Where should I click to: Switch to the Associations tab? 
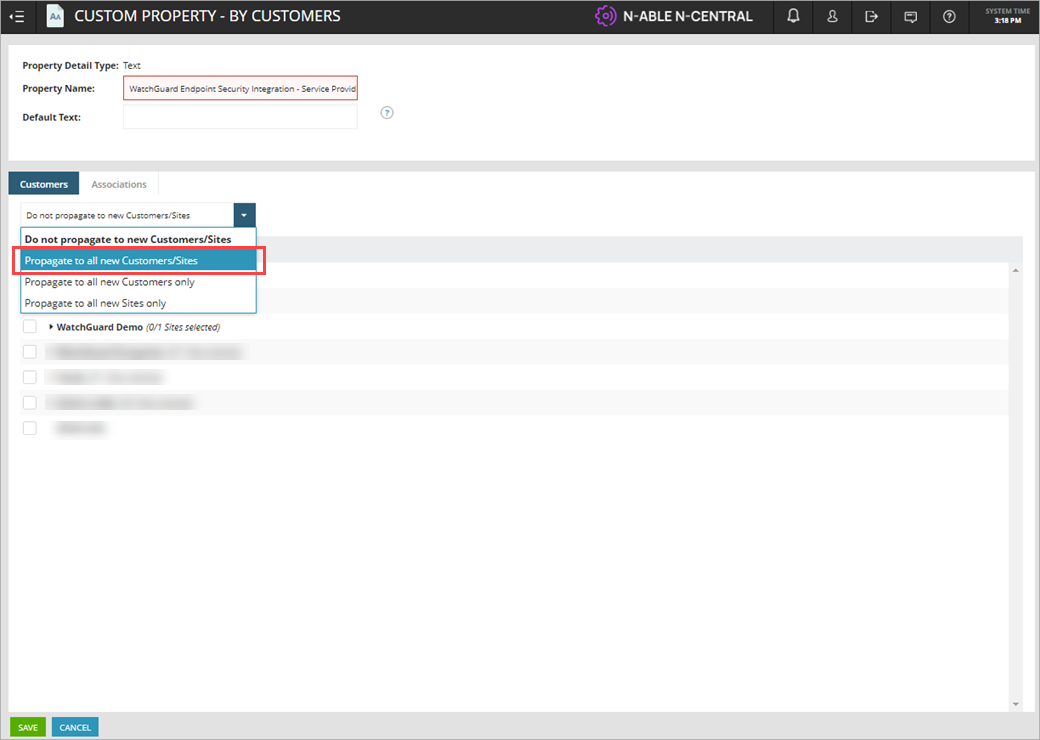point(118,184)
